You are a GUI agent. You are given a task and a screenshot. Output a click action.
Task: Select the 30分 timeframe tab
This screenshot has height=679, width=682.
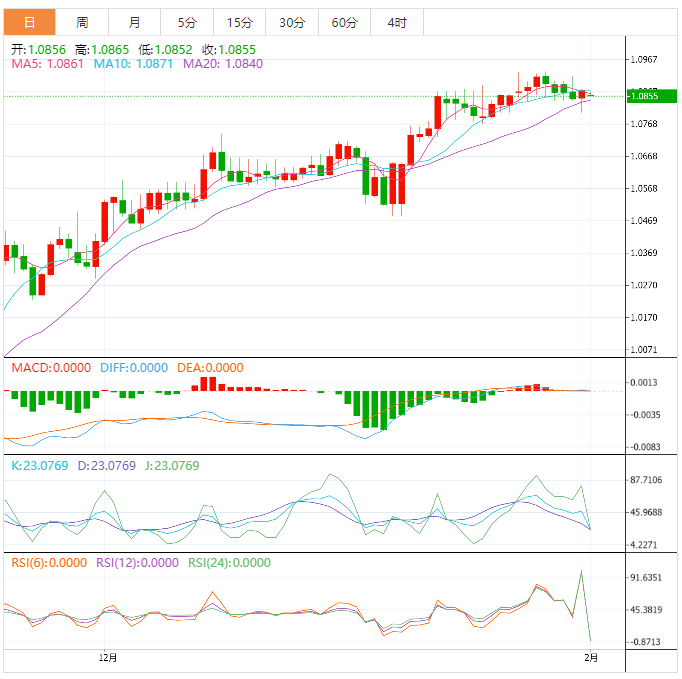[292, 22]
